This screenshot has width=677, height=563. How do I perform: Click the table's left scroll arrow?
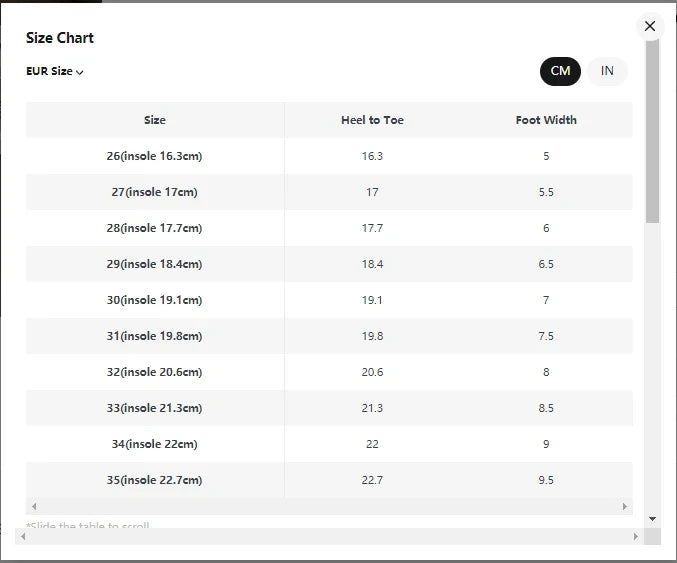34,506
